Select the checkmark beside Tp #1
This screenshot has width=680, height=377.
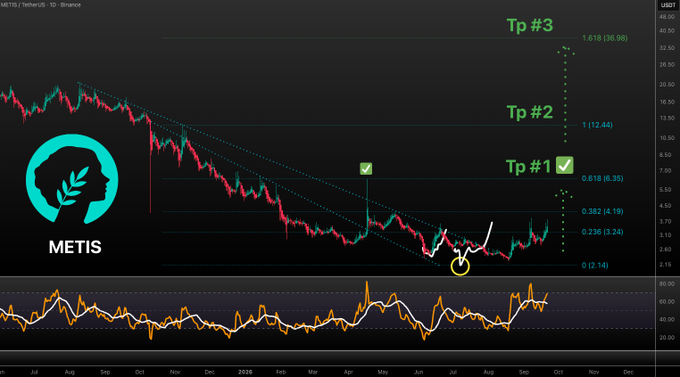coord(565,165)
